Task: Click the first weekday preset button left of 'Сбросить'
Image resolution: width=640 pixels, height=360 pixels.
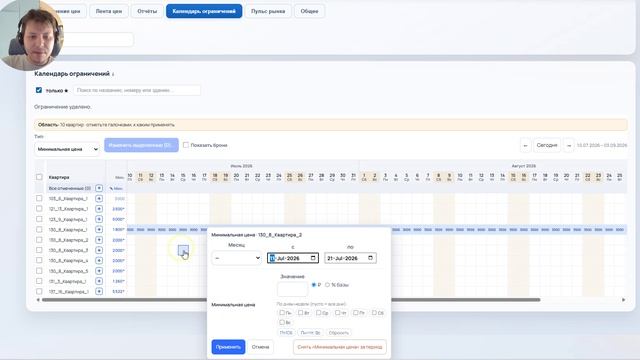Action: pos(286,333)
